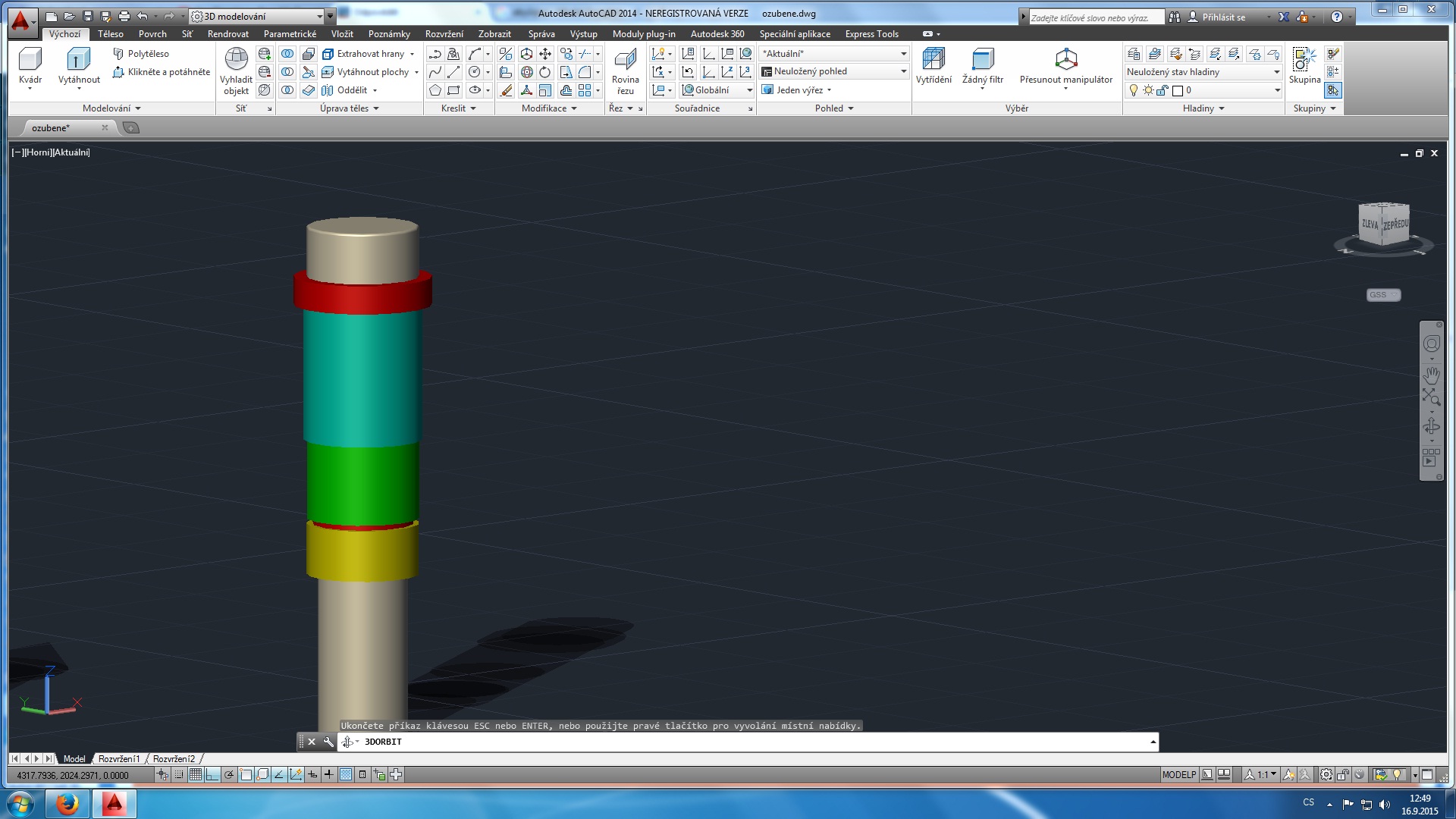
Task: Toggle grid display in status bar
Action: [x=196, y=774]
